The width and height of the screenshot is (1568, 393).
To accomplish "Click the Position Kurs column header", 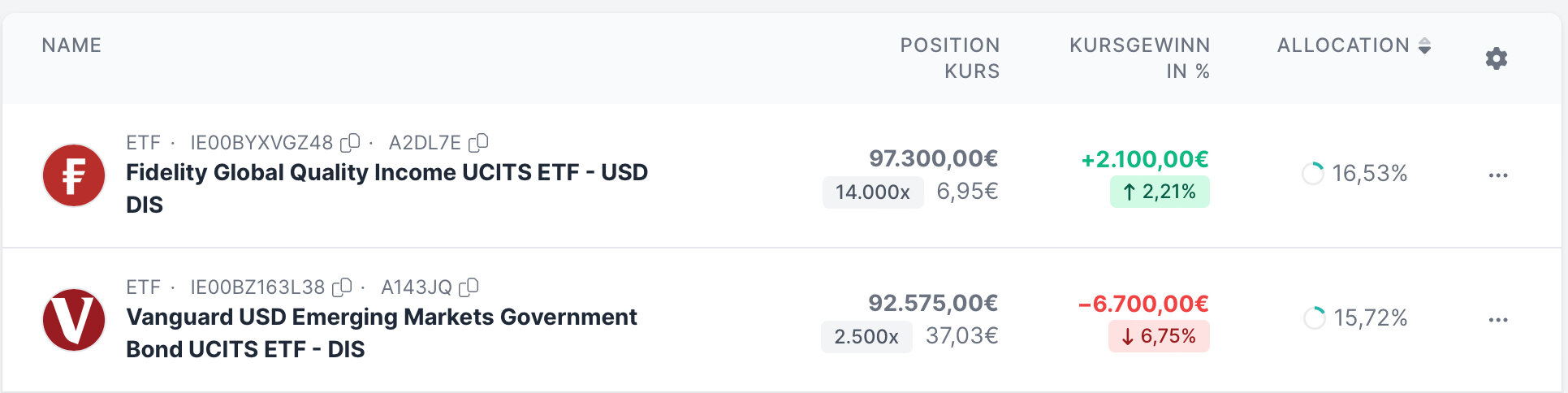I will (x=949, y=58).
